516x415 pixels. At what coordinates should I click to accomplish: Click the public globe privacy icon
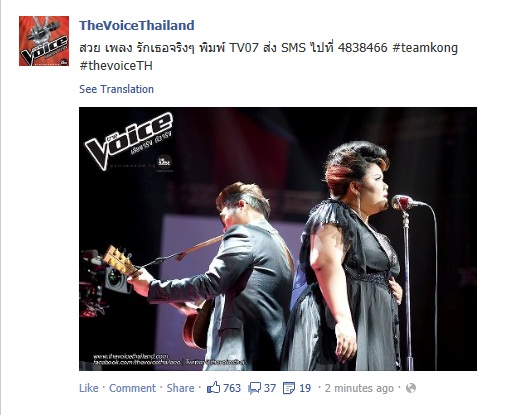point(411,388)
